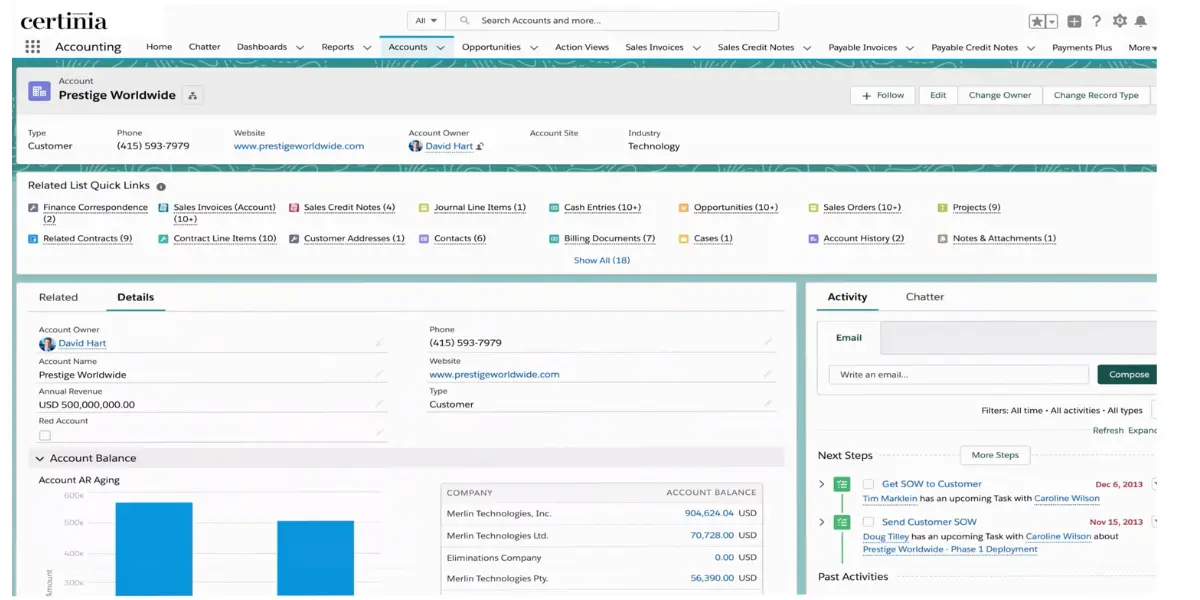Open the Accounts tab dropdown chevron

[439, 47]
